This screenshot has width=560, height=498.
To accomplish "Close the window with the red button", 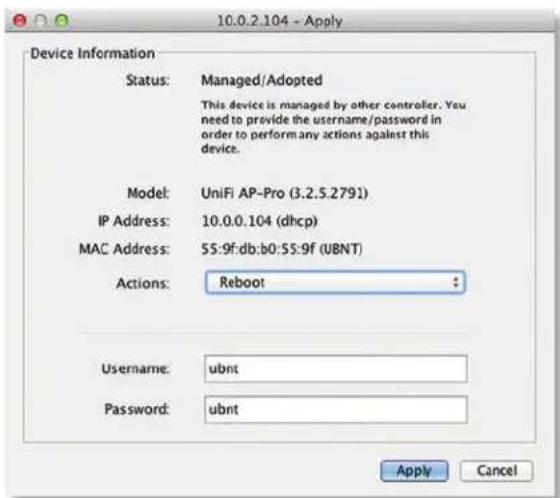I will point(20,20).
